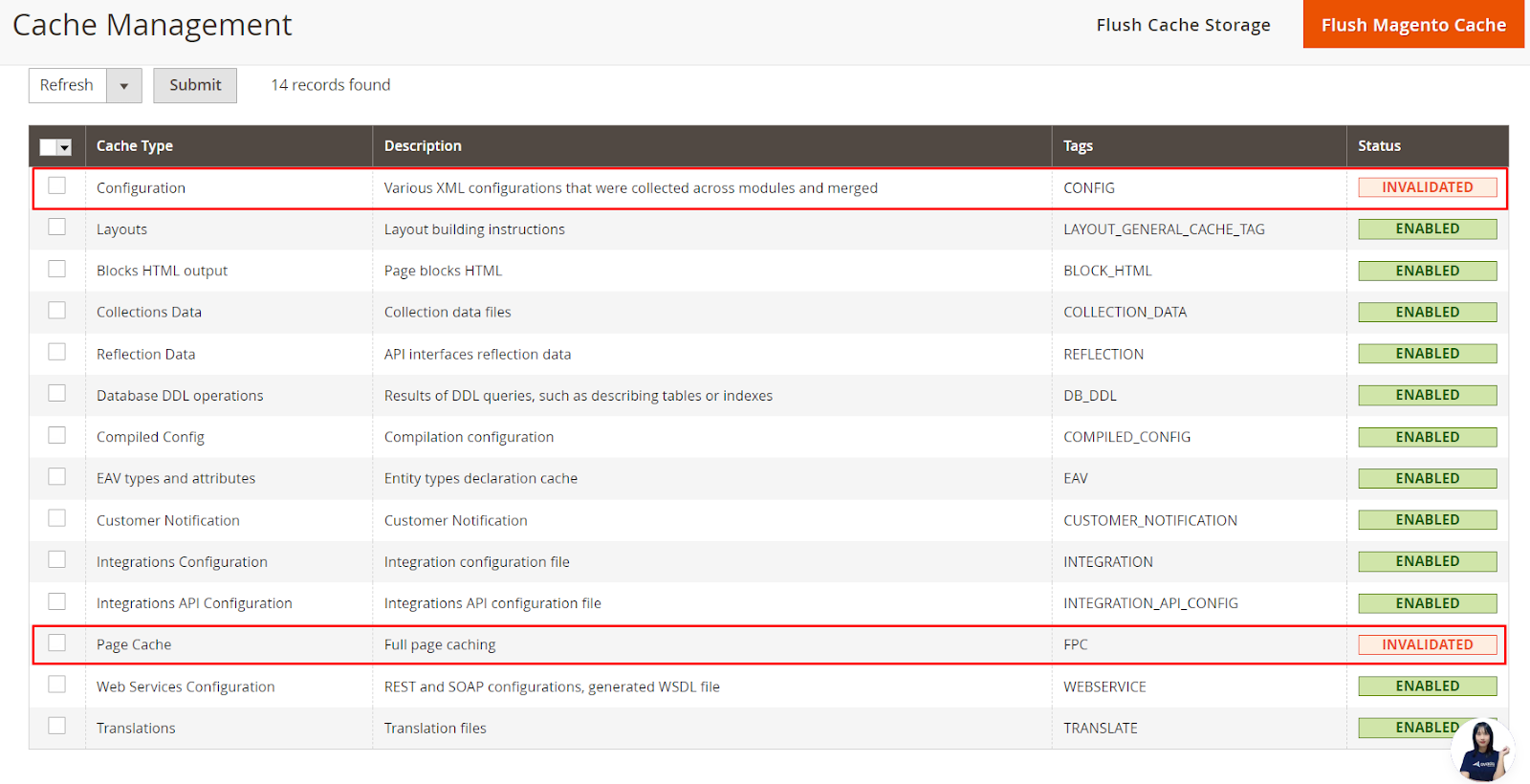Click the Submit button

(195, 85)
